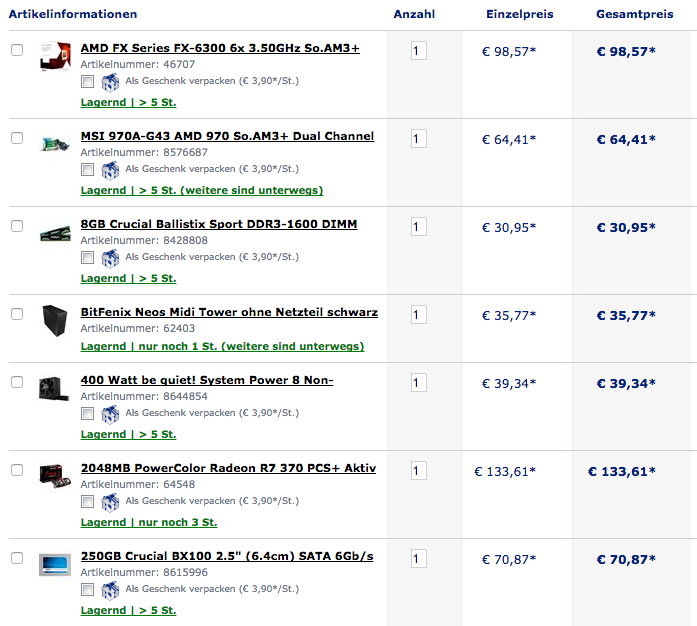Open the BitFenix Neos Midi Tower link
Image resolution: width=697 pixels, height=626 pixels.
click(229, 312)
